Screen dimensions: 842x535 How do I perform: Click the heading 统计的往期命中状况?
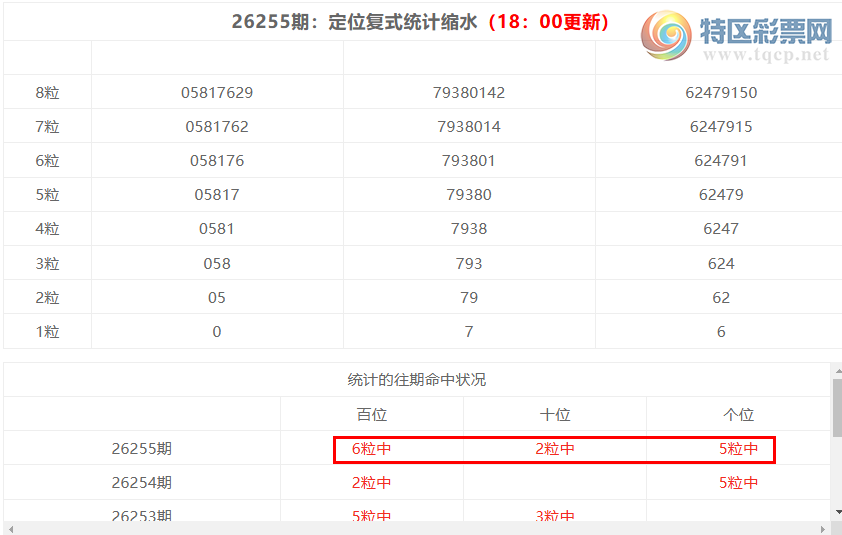pos(417,380)
